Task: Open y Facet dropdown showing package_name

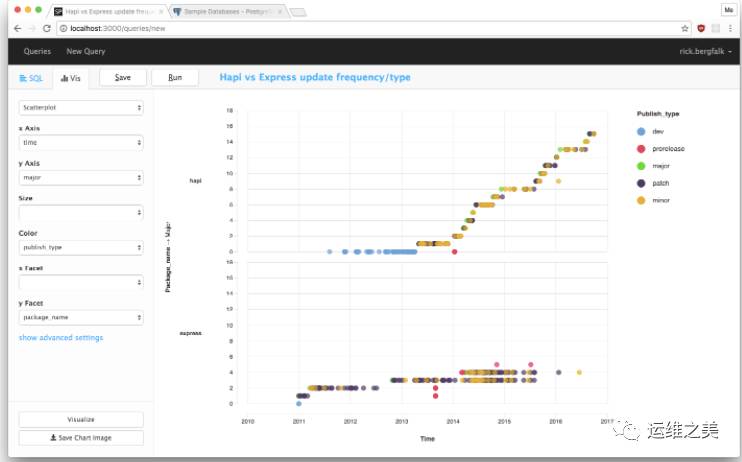Action: [81, 317]
